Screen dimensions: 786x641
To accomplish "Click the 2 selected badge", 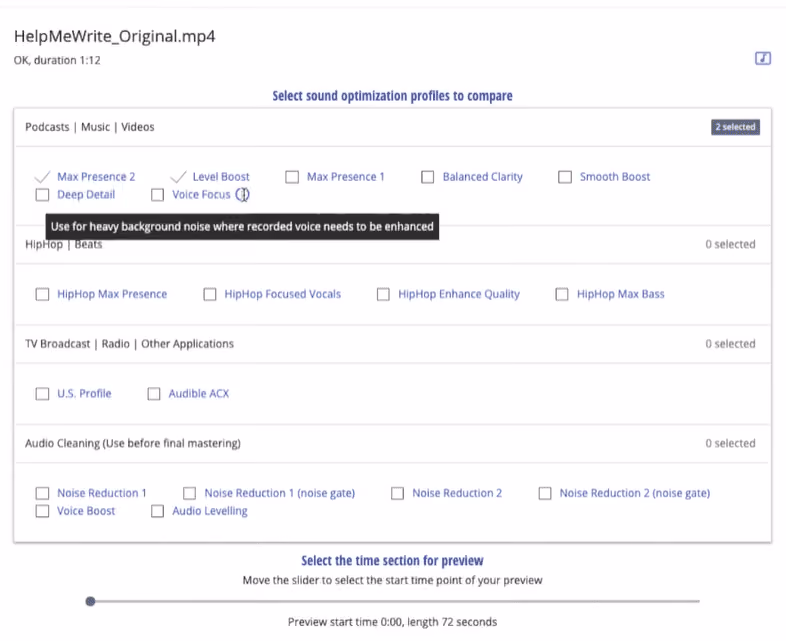I will pyautogui.click(x=735, y=127).
